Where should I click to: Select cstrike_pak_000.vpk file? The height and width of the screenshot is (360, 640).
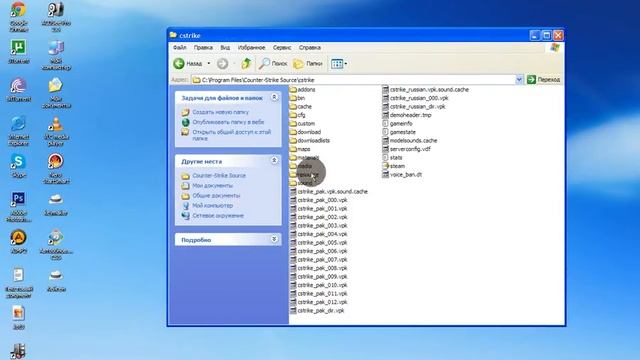pos(319,200)
